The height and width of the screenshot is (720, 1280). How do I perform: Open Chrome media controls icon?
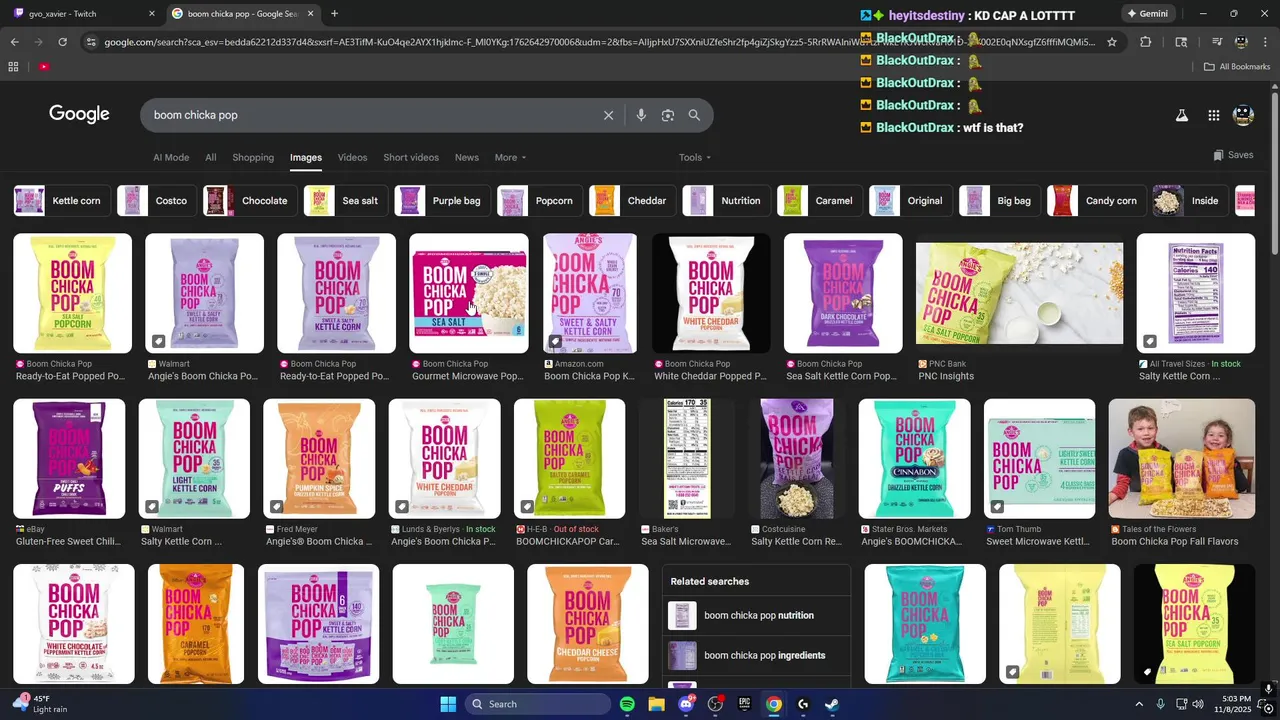tap(1217, 42)
